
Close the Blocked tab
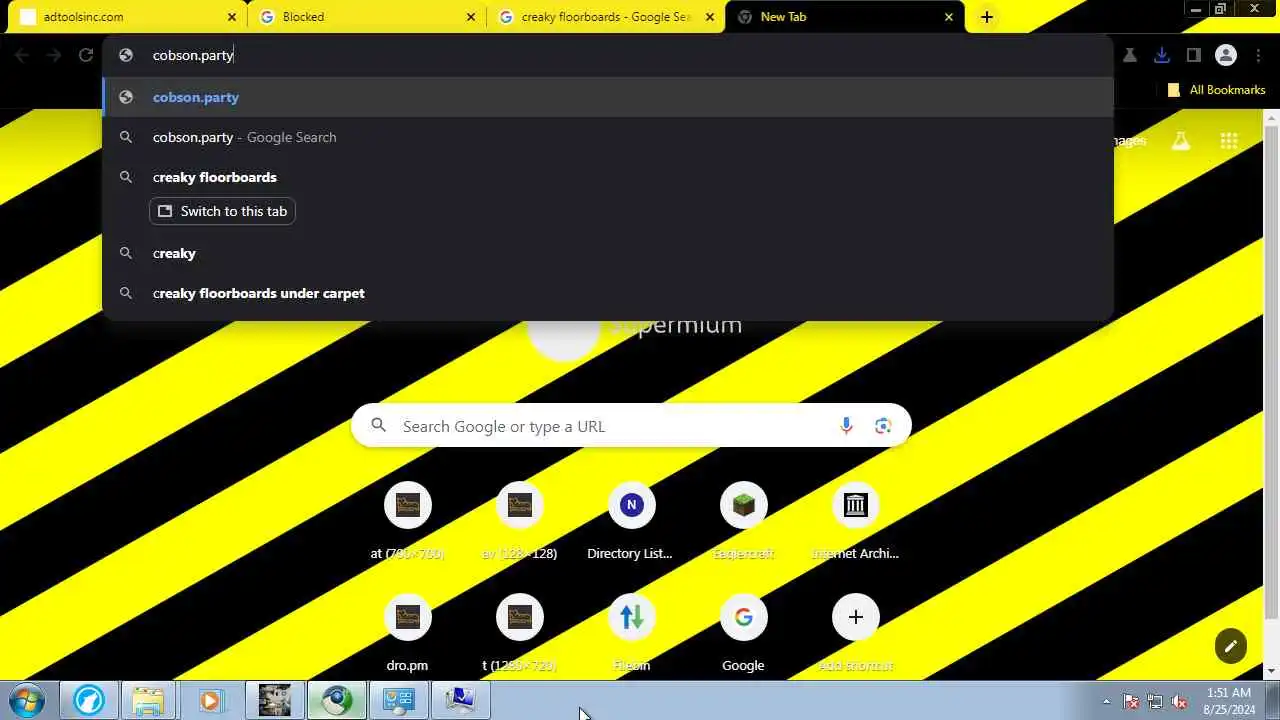(471, 17)
